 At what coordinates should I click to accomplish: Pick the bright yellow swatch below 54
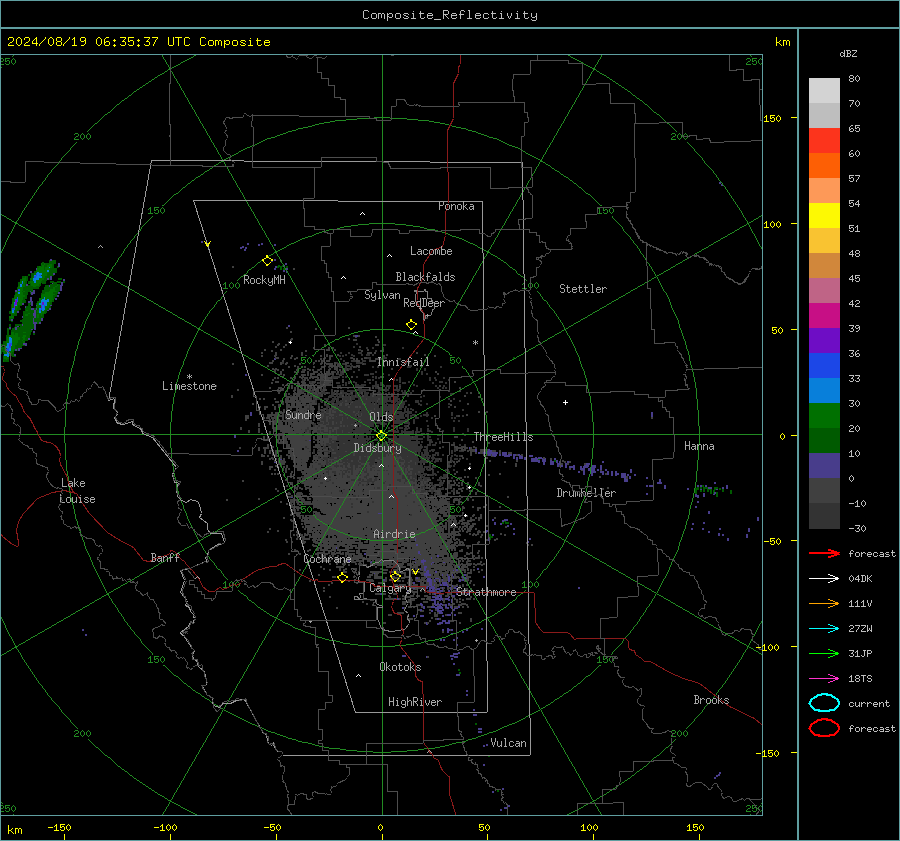pyautogui.click(x=824, y=215)
